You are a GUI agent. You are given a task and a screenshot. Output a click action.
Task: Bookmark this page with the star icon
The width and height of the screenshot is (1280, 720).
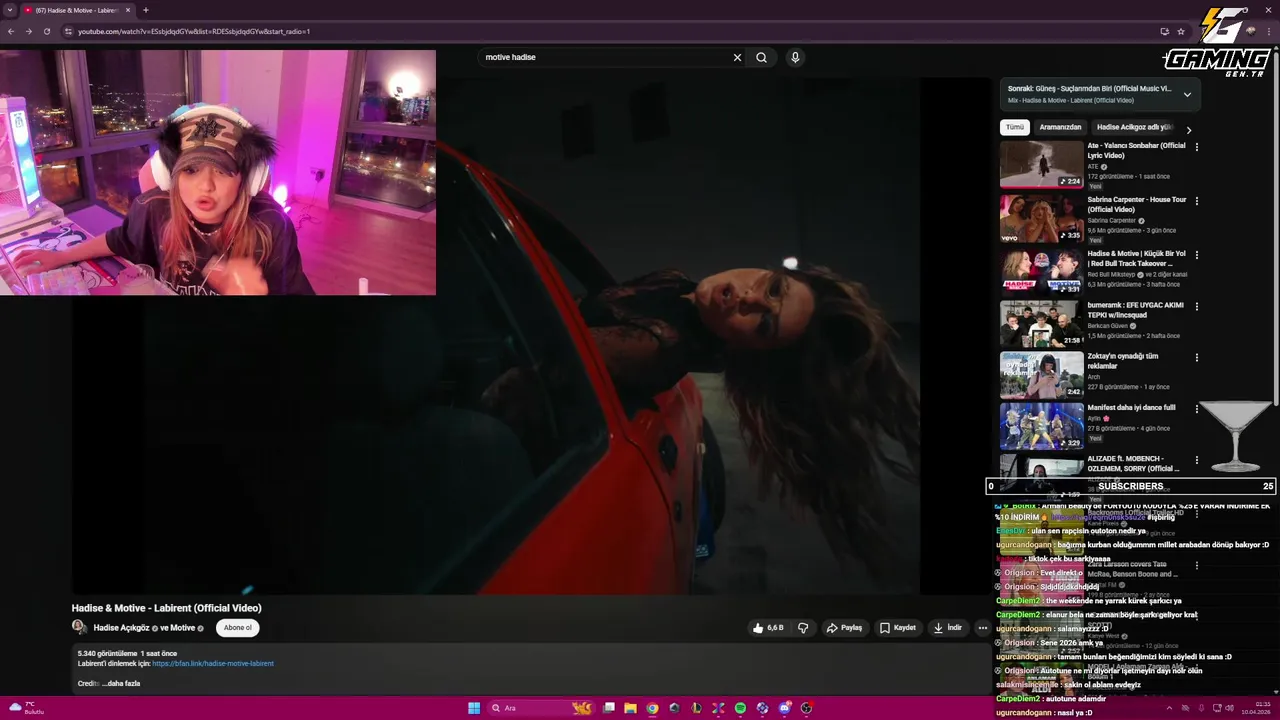(1181, 31)
